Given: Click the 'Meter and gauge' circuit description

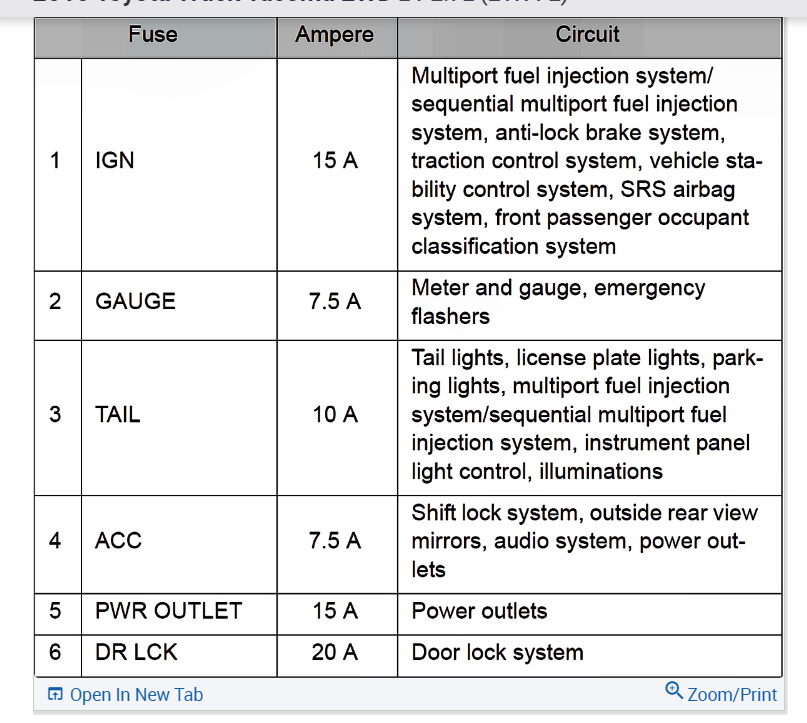Looking at the screenshot, I should pos(558,302).
